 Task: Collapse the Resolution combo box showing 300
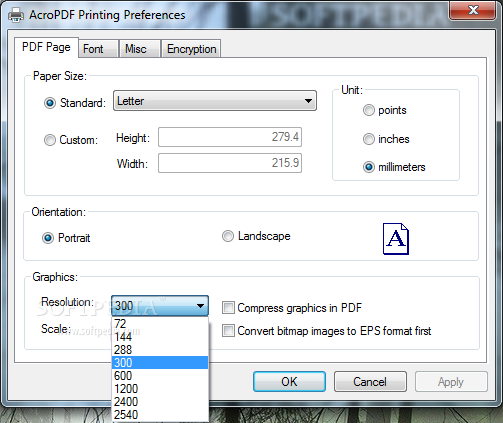160,306
